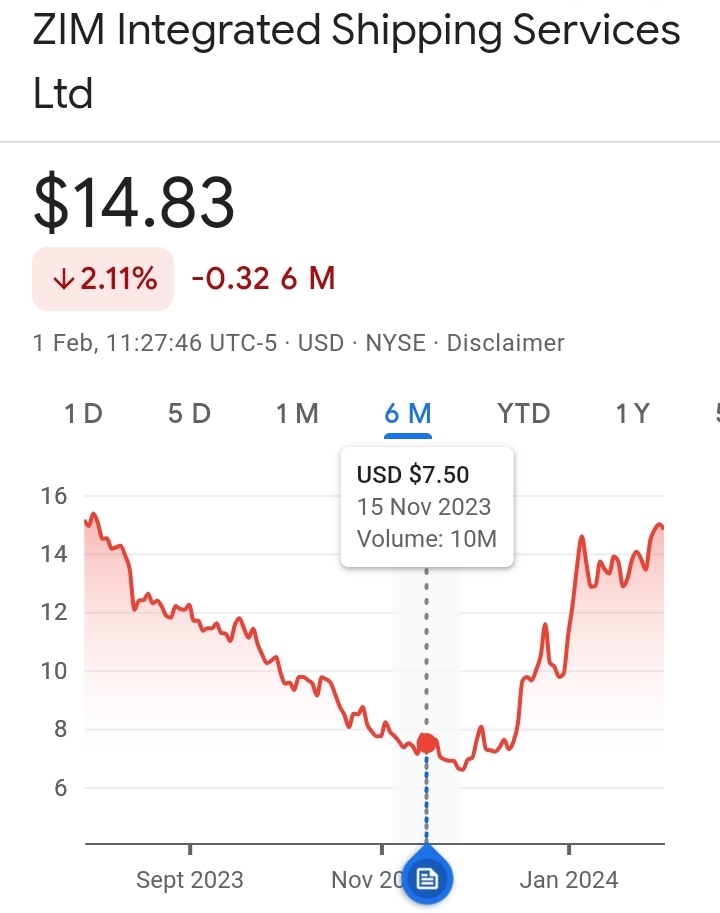Switch to the YTD range tab
Screen dimensions: 720x913
524,413
